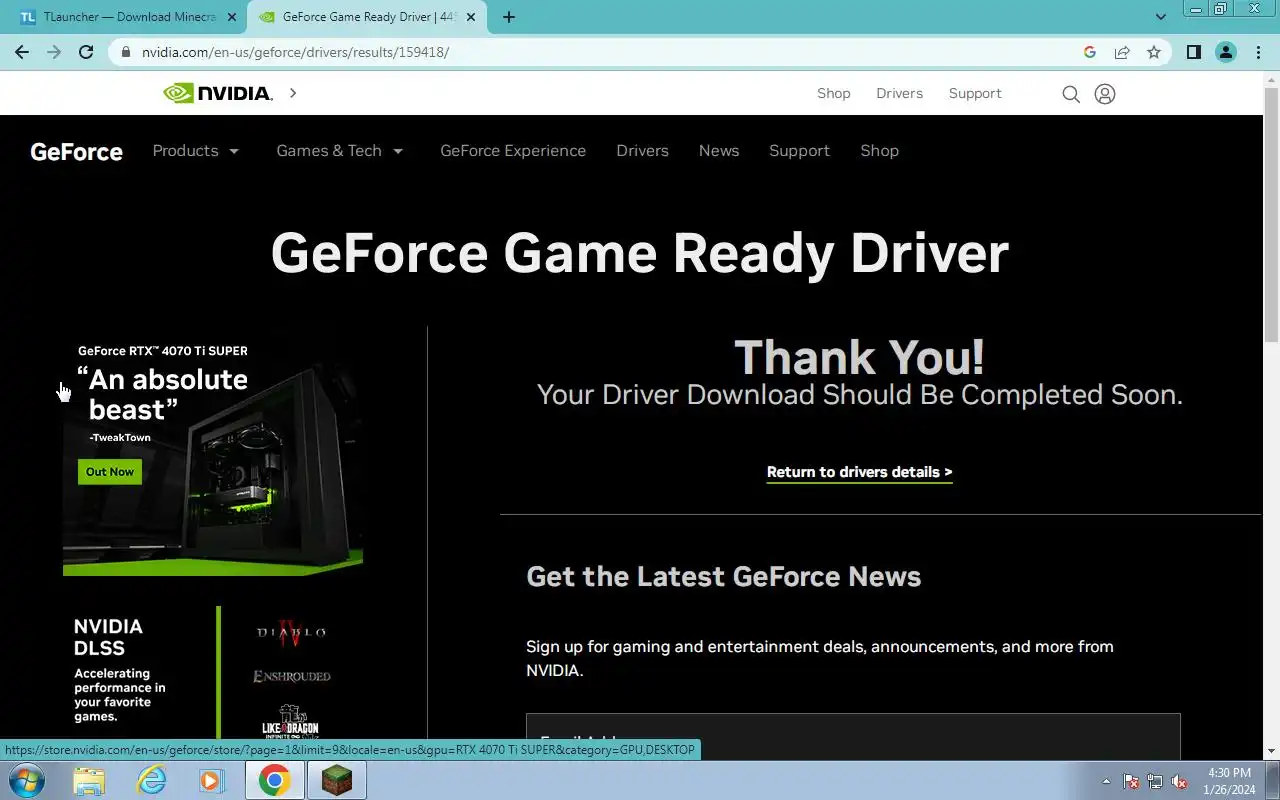Launch Internet Explorer from taskbar

[151, 780]
